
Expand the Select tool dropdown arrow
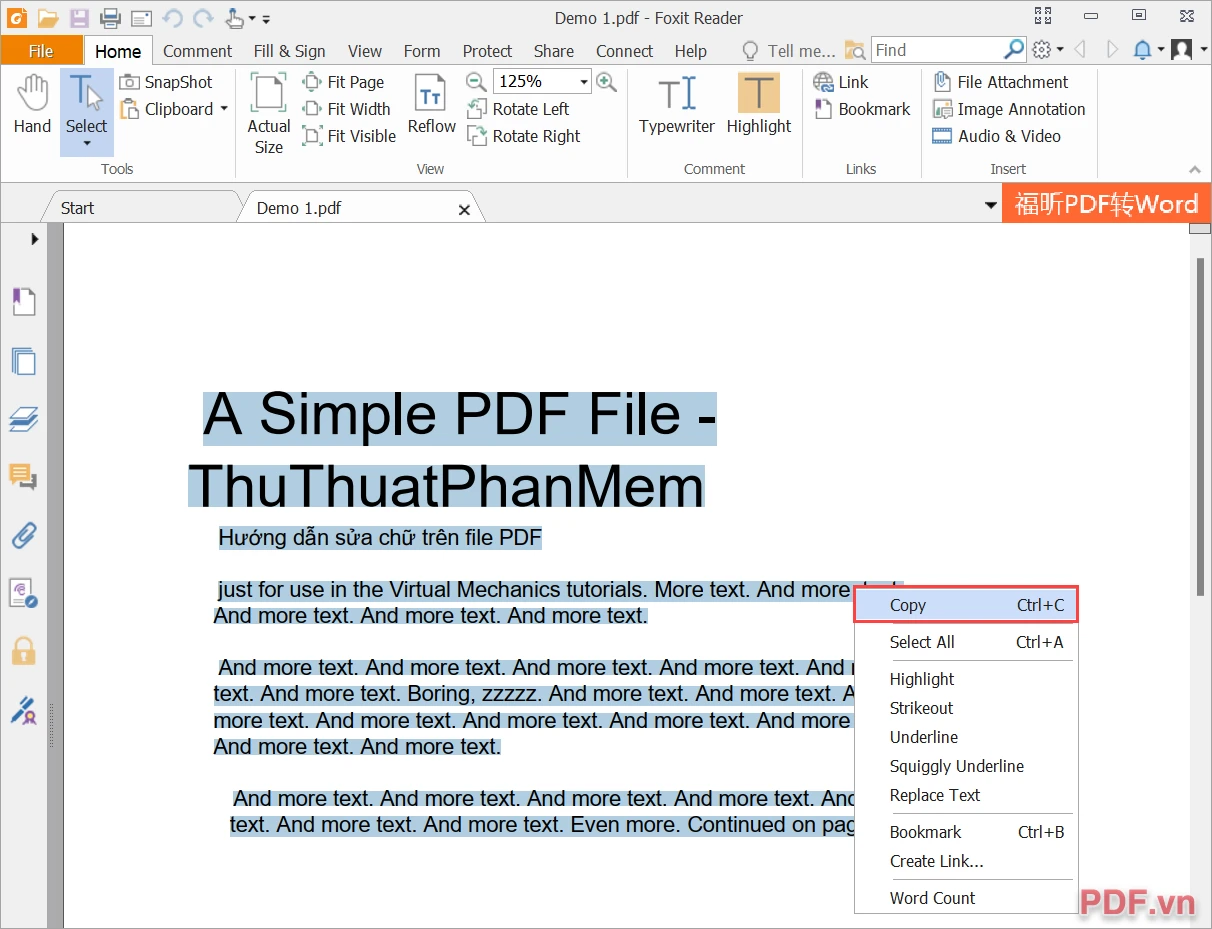click(x=86, y=144)
